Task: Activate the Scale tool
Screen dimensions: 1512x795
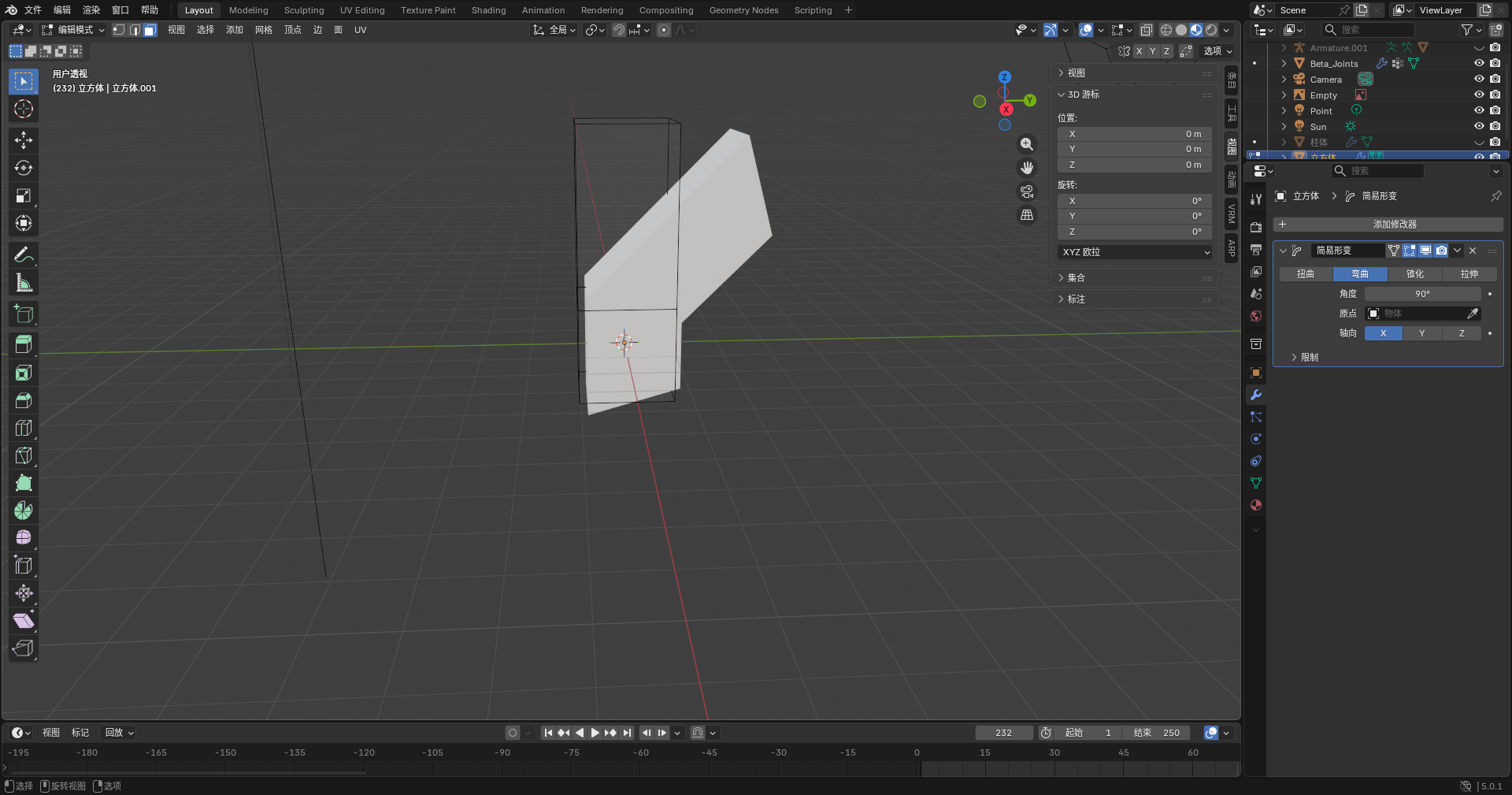Action: [24, 195]
